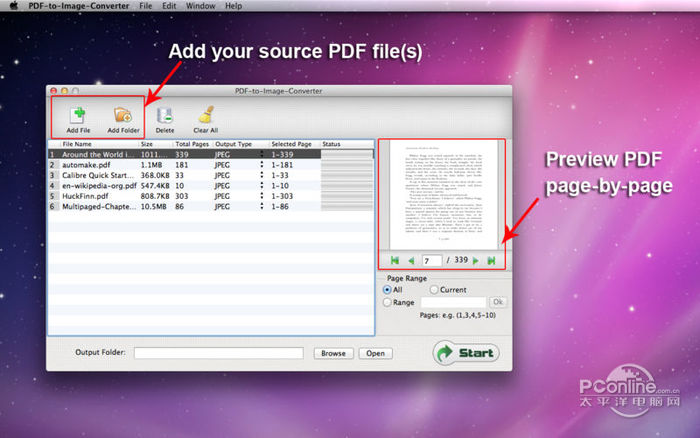The image size is (700, 438).
Task: Click the Clear All broom icon
Action: [206, 115]
